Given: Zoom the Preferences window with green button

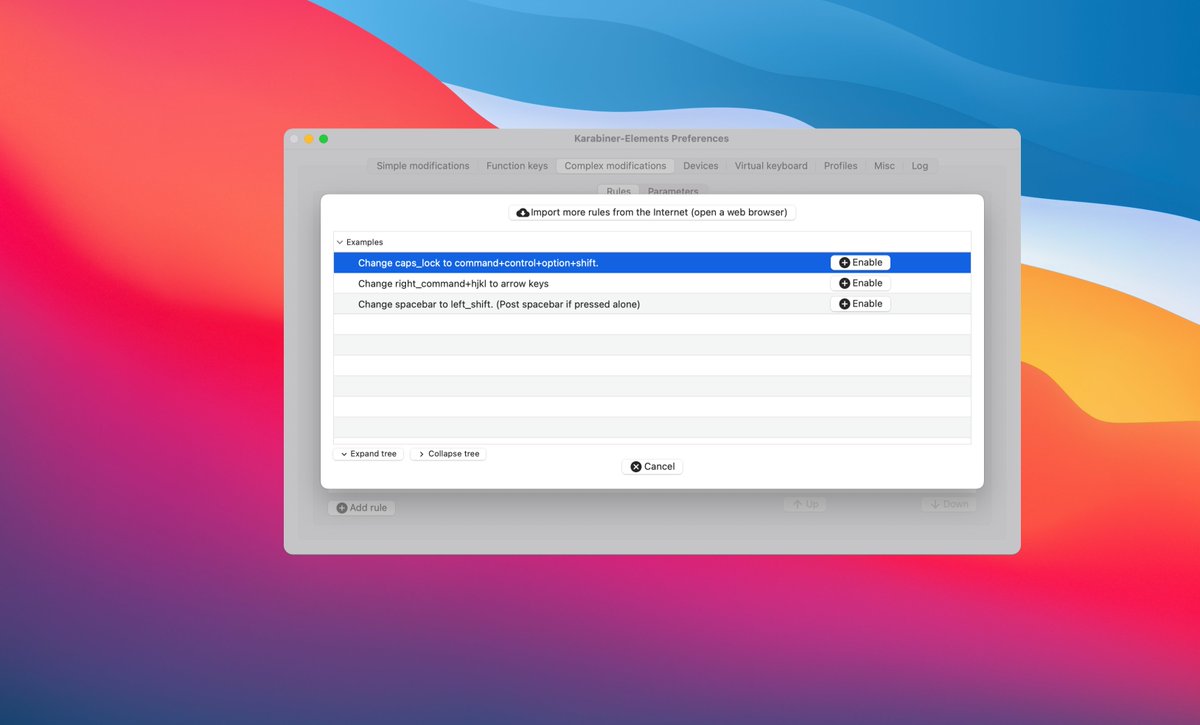Looking at the screenshot, I should [323, 138].
